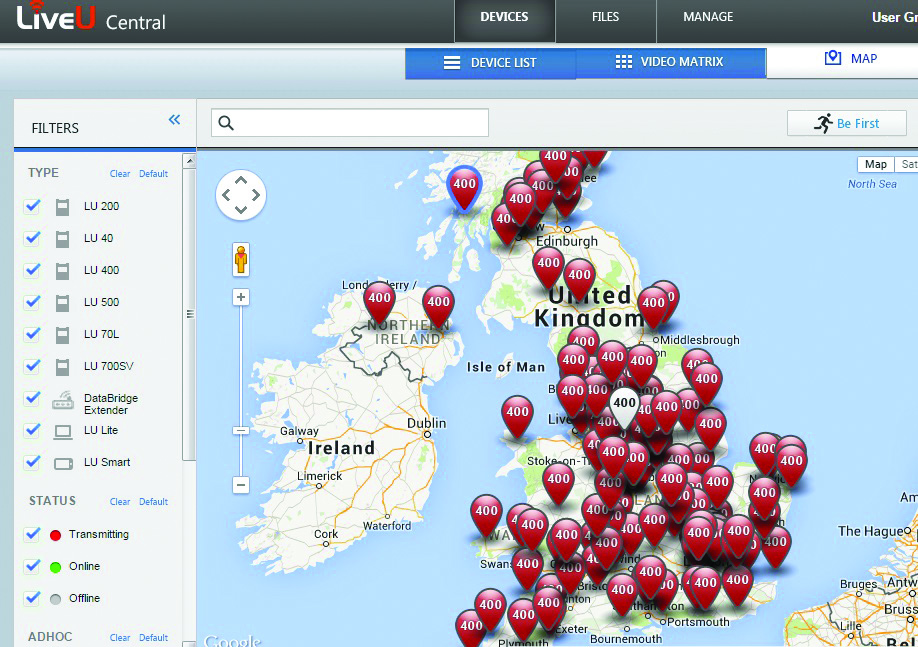Open the Manage menu
This screenshot has width=918, height=647.
[x=708, y=19]
